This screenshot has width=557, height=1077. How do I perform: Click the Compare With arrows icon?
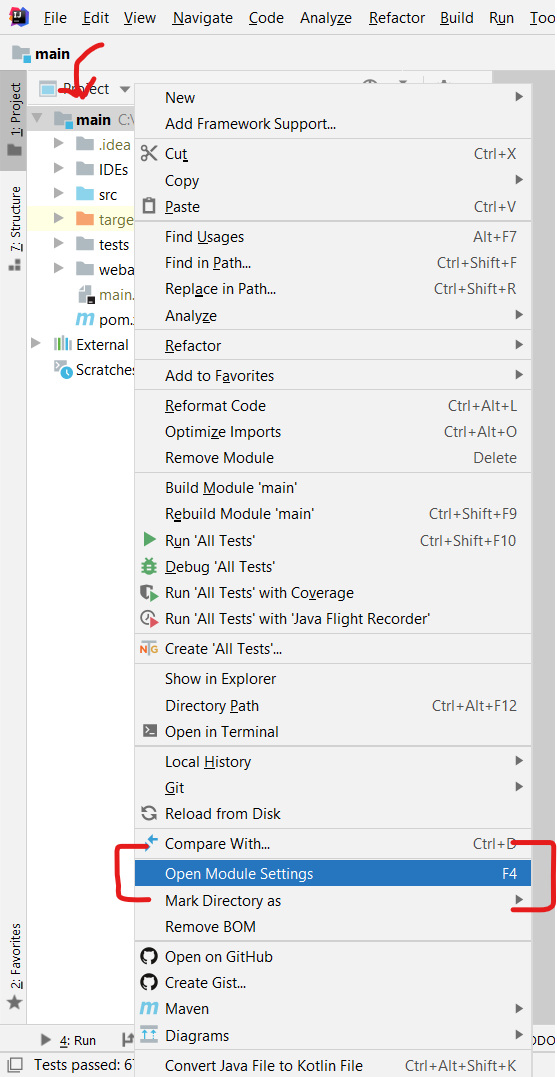[x=151, y=843]
